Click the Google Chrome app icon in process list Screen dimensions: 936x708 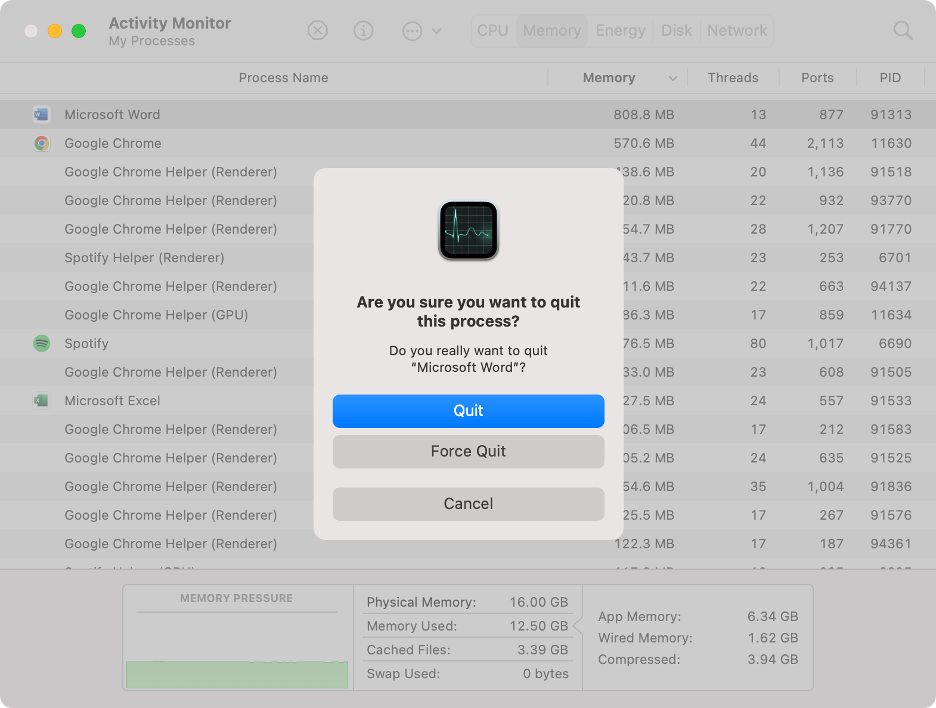coord(41,143)
